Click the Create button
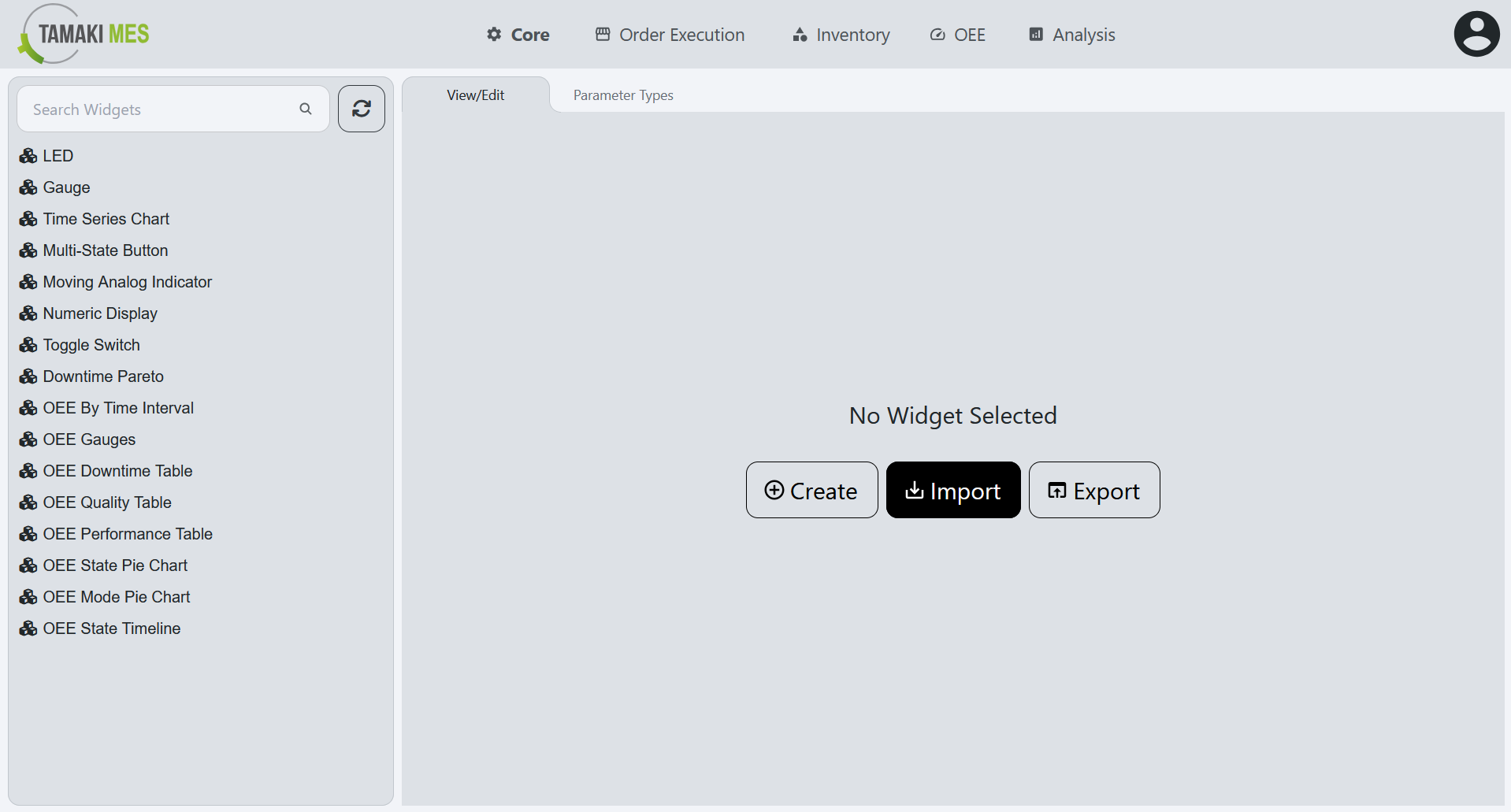The width and height of the screenshot is (1511, 812). point(811,489)
